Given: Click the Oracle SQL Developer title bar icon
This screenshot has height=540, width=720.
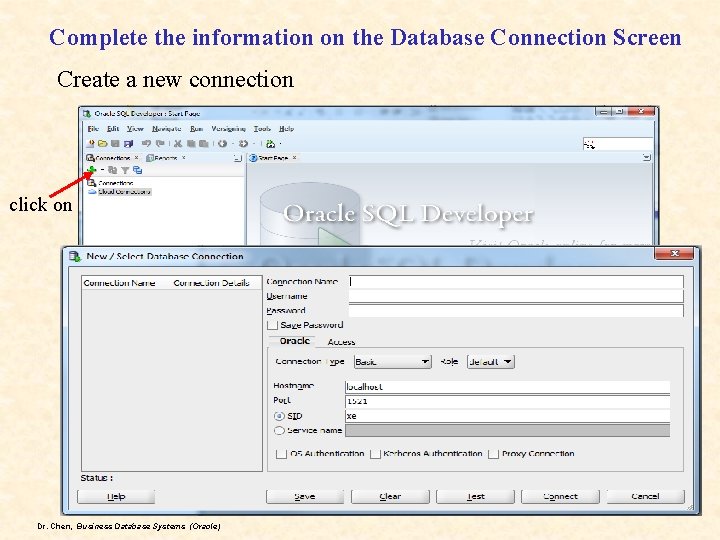Looking at the screenshot, I should click(87, 113).
